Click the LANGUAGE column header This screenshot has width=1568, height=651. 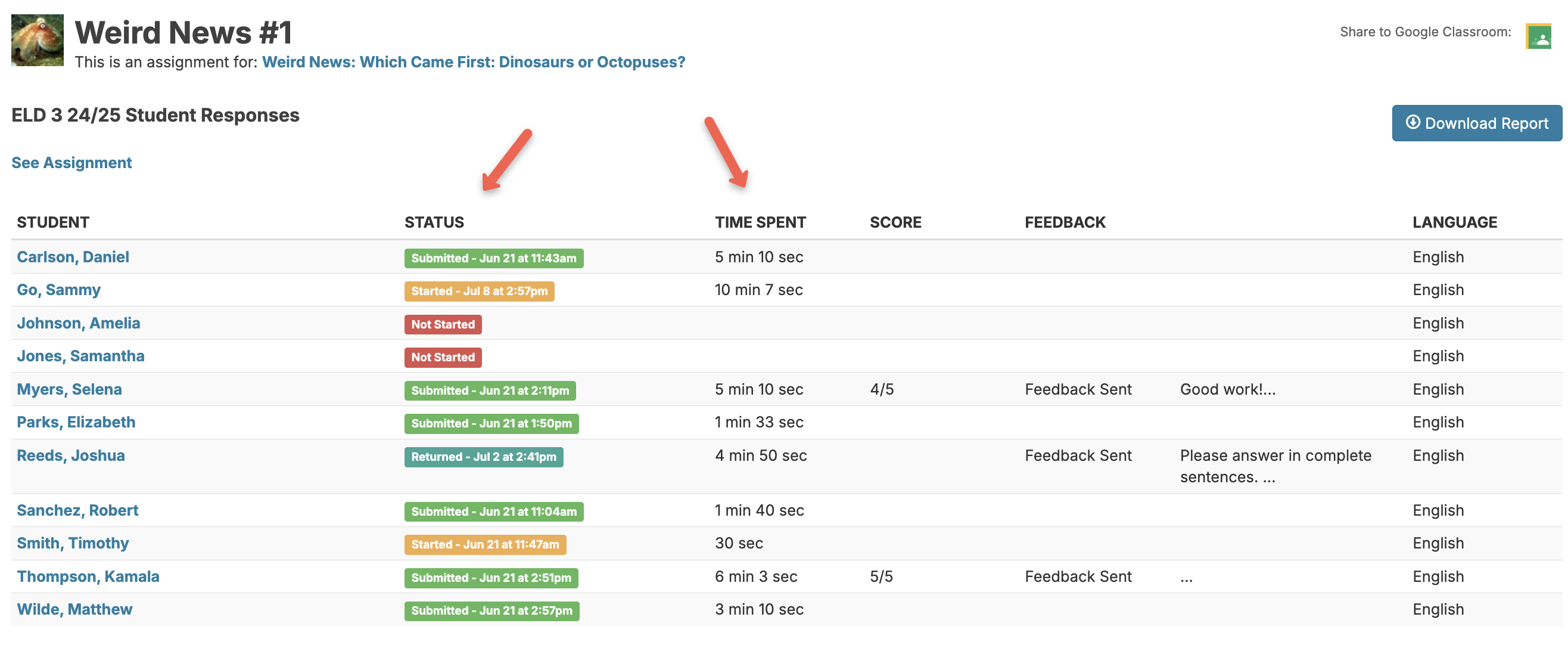pyautogui.click(x=1454, y=222)
